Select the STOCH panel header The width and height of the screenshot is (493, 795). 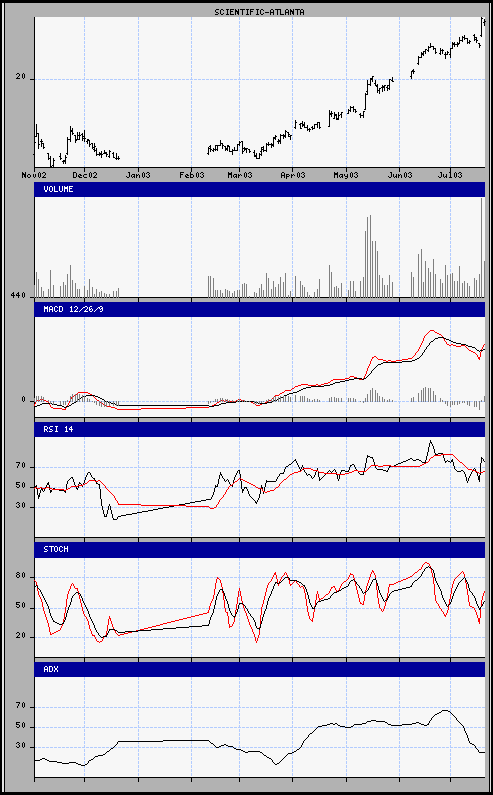point(260,550)
